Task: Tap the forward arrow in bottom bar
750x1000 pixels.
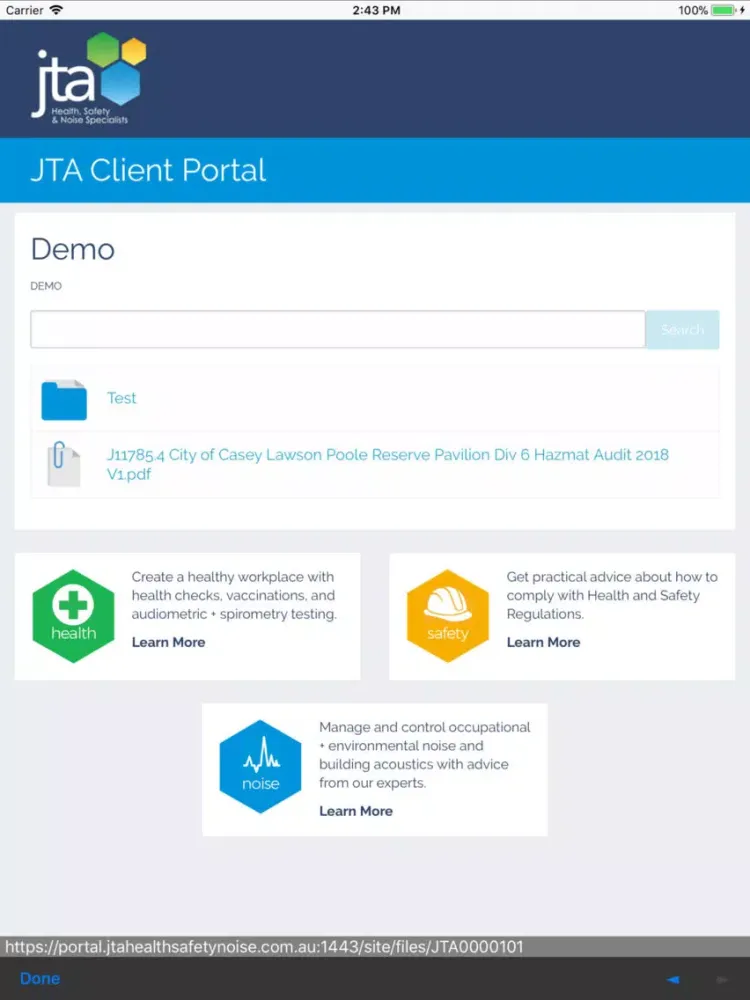Action: [721, 979]
